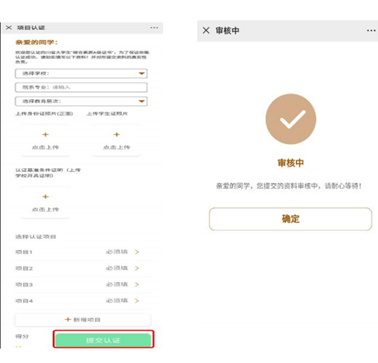378x363 pixels.
Task: Click the green 提交认证 button
Action: tap(103, 340)
